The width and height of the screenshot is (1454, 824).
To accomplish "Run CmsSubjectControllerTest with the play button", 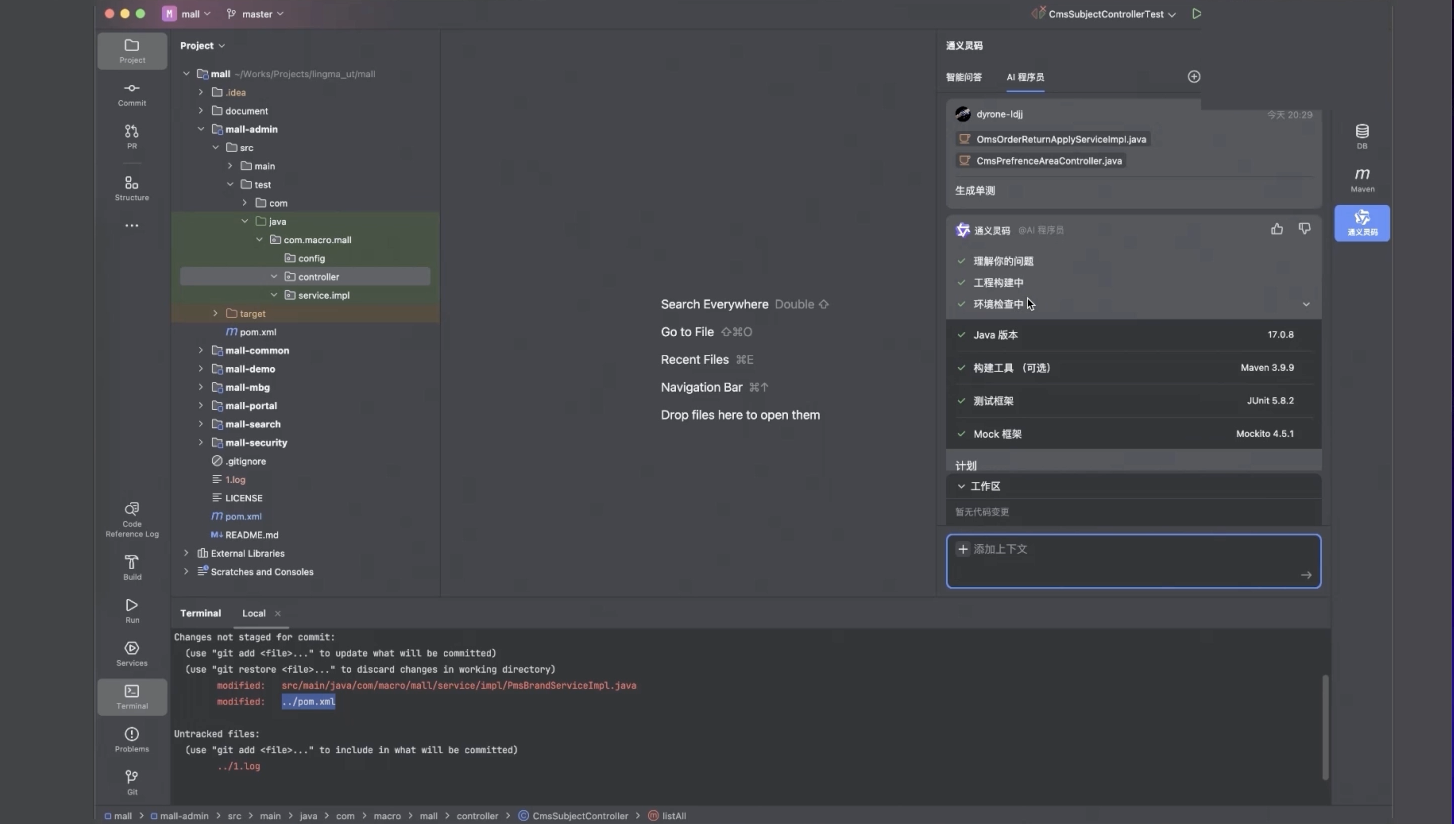I will [1197, 14].
